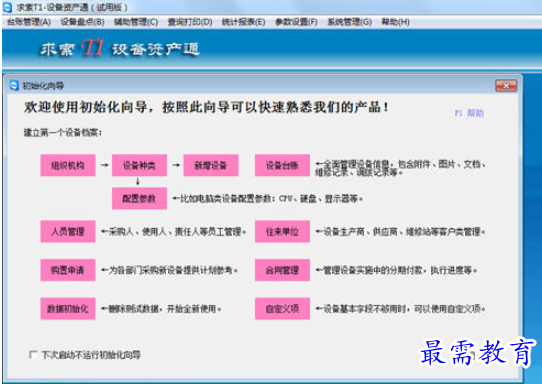Open the 系统管理(G) menu
Image resolution: width=542 pixels, height=384 pixels.
click(349, 22)
